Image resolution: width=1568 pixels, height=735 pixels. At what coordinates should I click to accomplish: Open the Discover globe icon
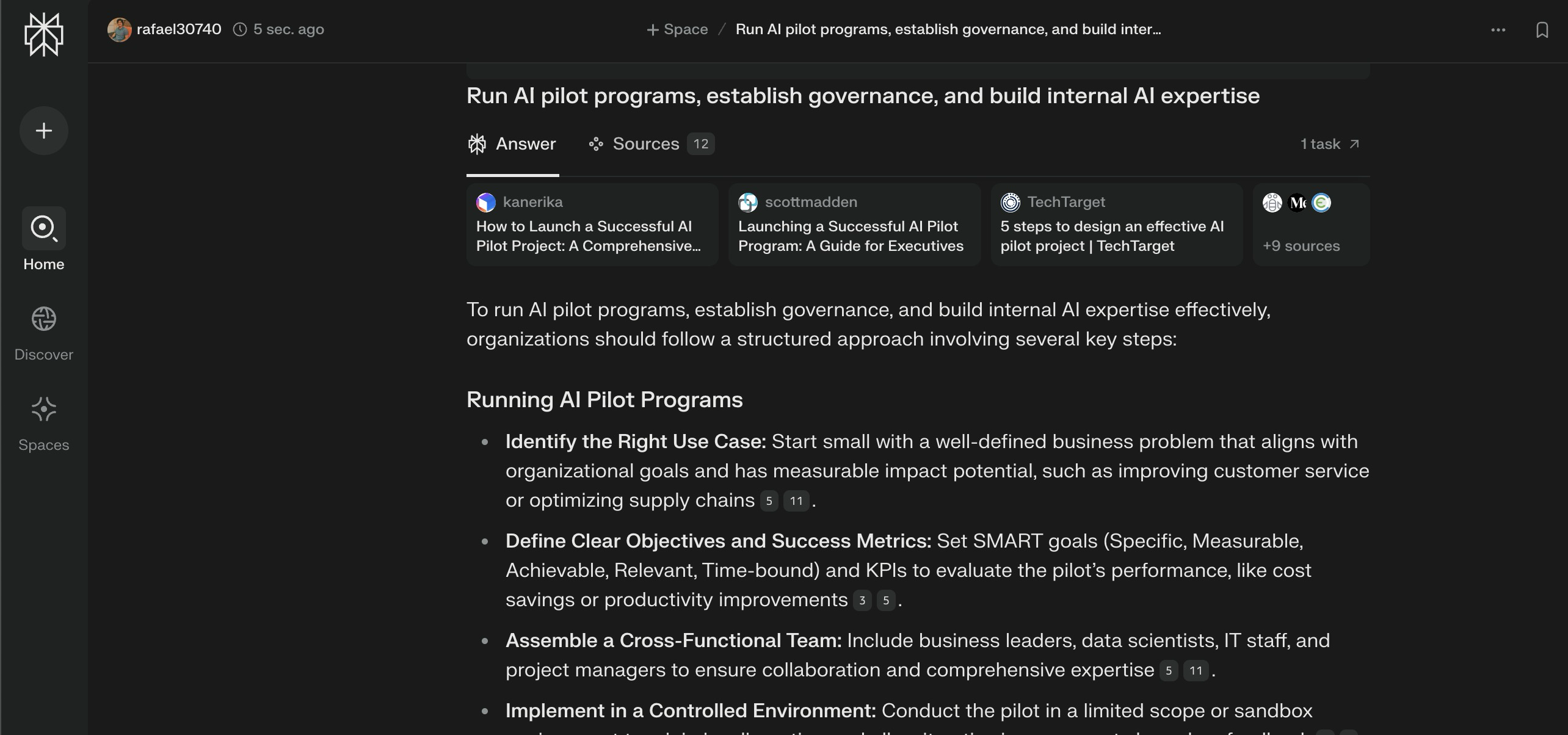(x=43, y=319)
